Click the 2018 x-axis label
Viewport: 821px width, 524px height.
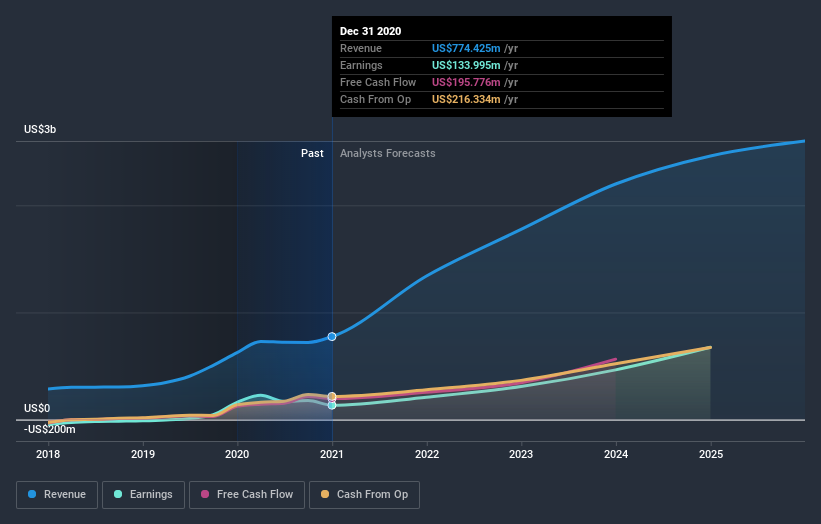point(48,454)
